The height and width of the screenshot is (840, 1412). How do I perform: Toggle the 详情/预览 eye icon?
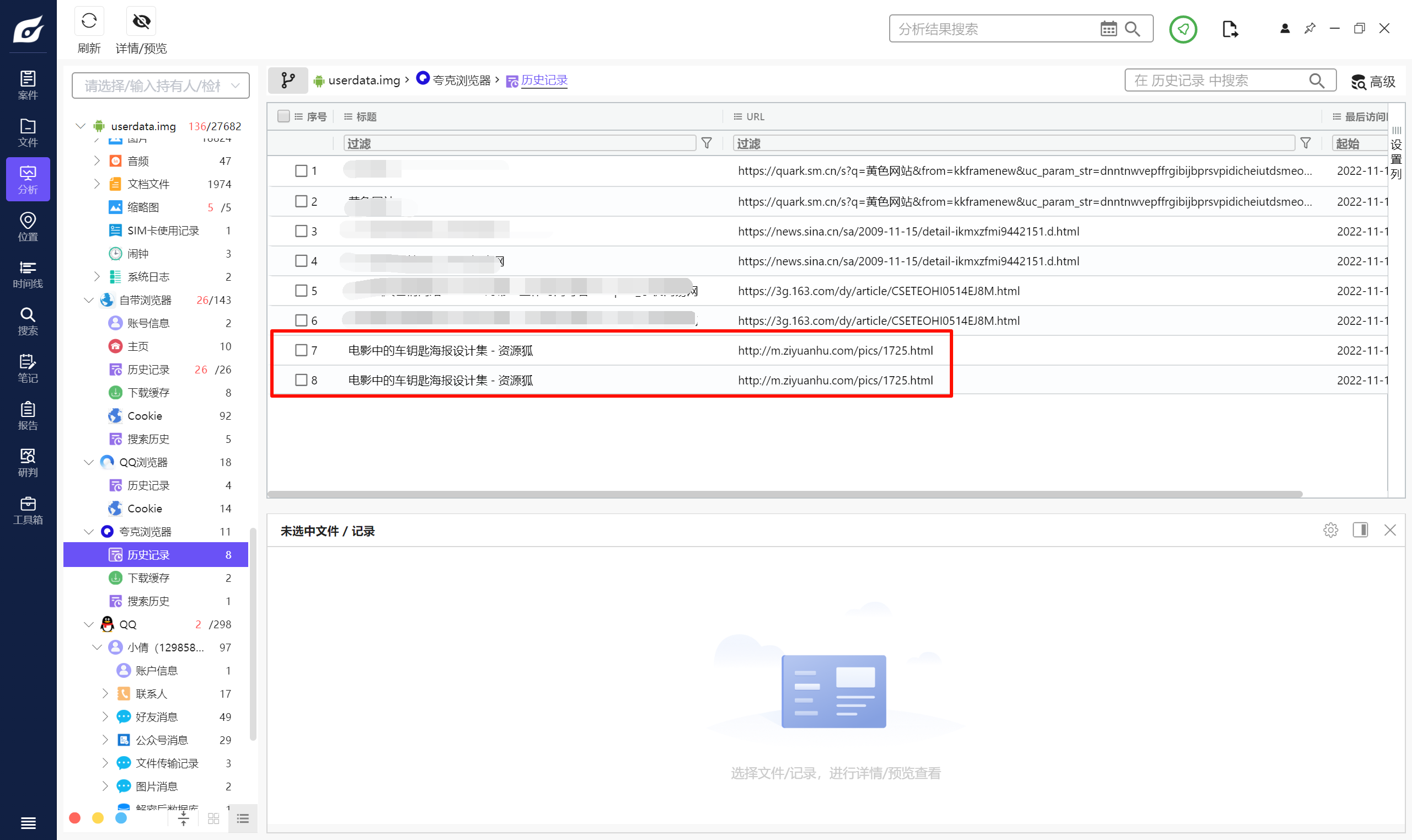pyautogui.click(x=141, y=22)
